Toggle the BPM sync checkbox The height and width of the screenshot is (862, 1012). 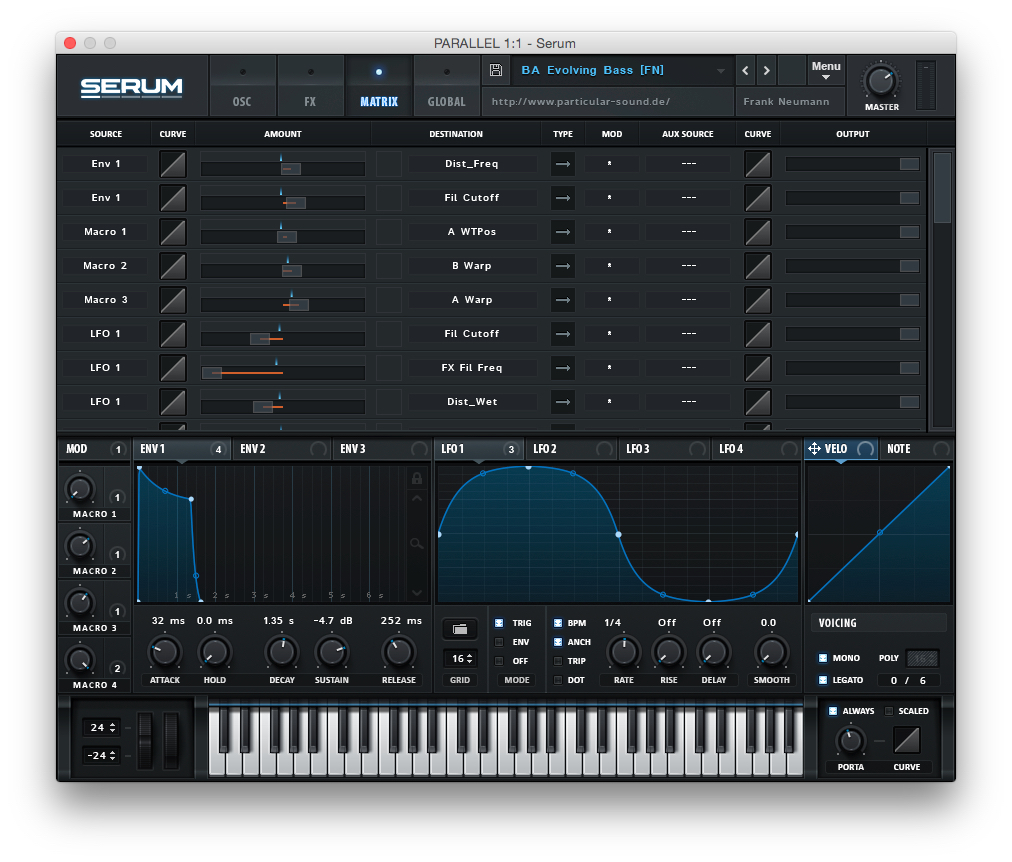(558, 623)
